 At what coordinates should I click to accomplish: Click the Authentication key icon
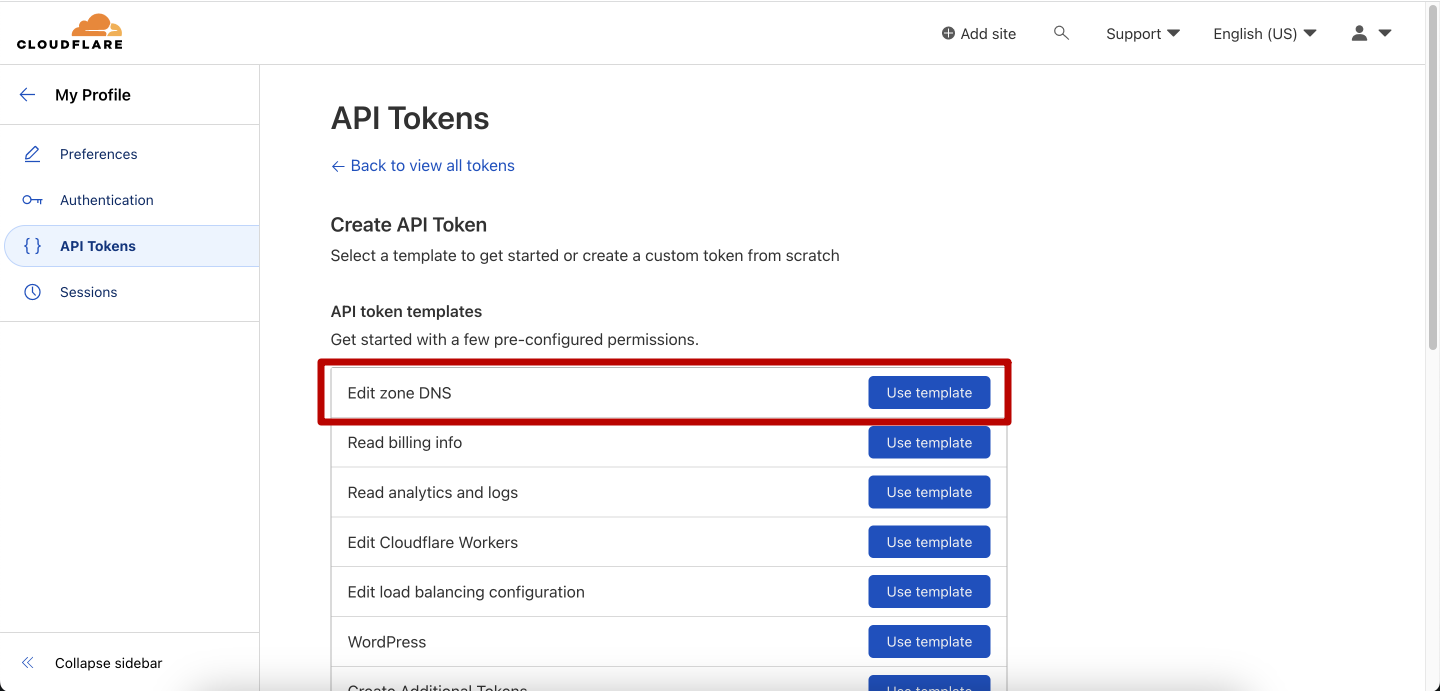(32, 200)
